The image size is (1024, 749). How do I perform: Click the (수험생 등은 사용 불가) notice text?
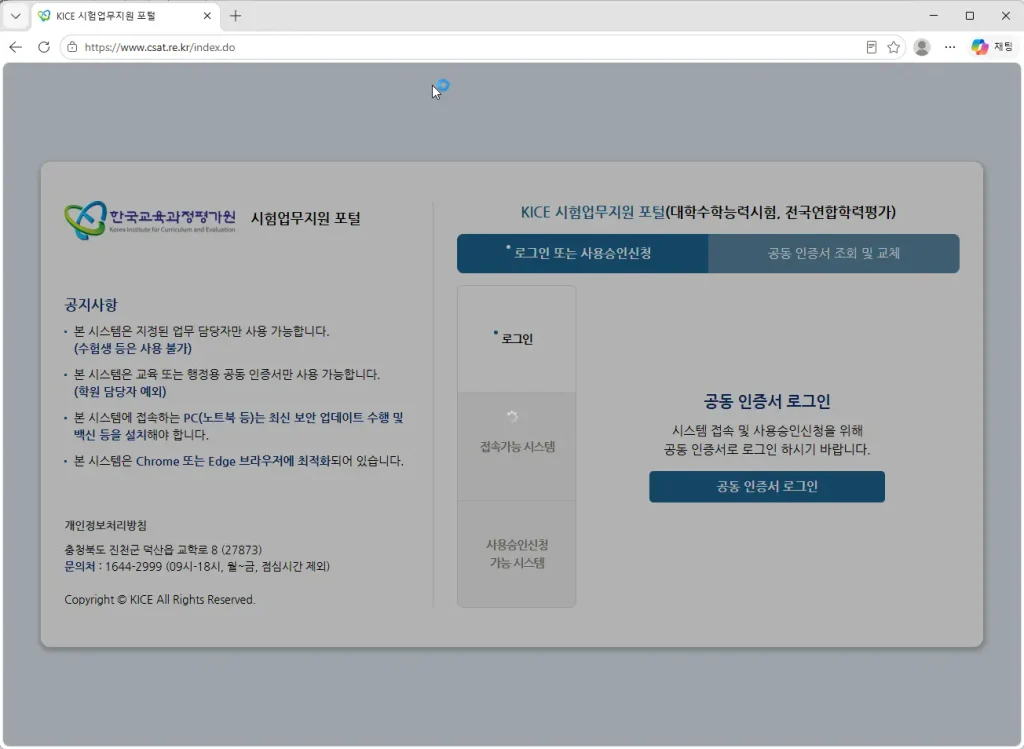tap(133, 349)
